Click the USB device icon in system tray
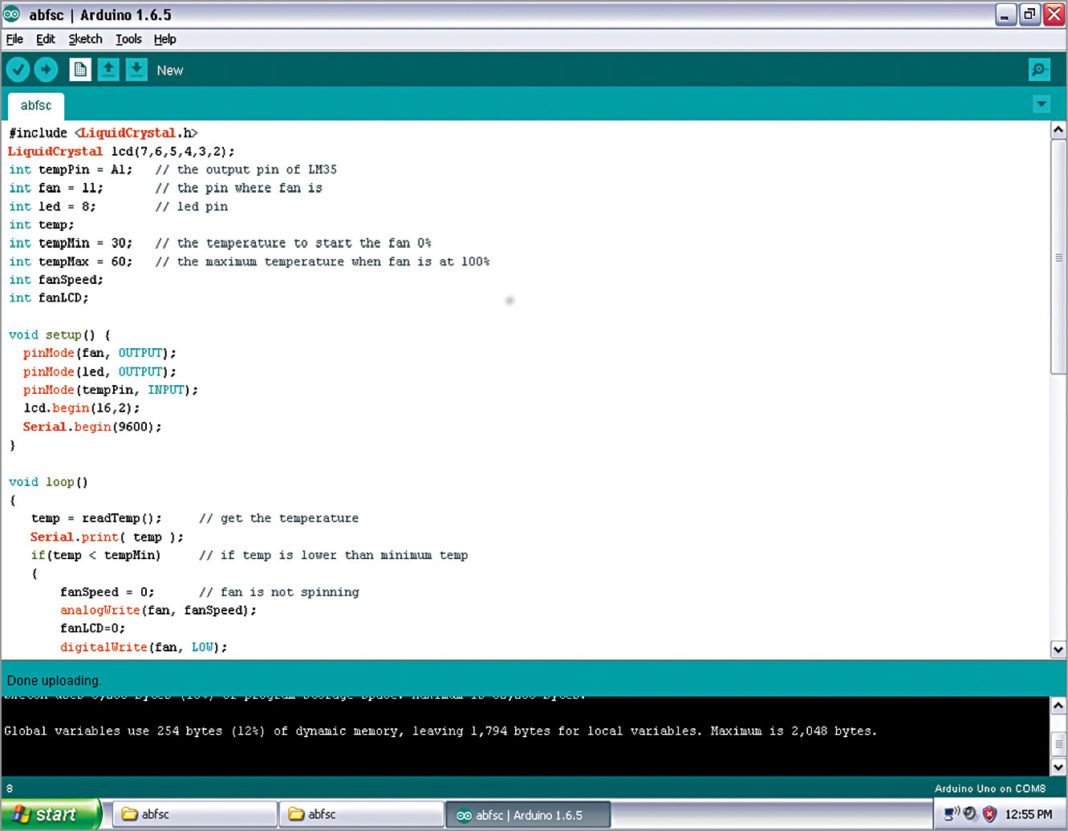Screen dimensions: 1068x831 950,813
